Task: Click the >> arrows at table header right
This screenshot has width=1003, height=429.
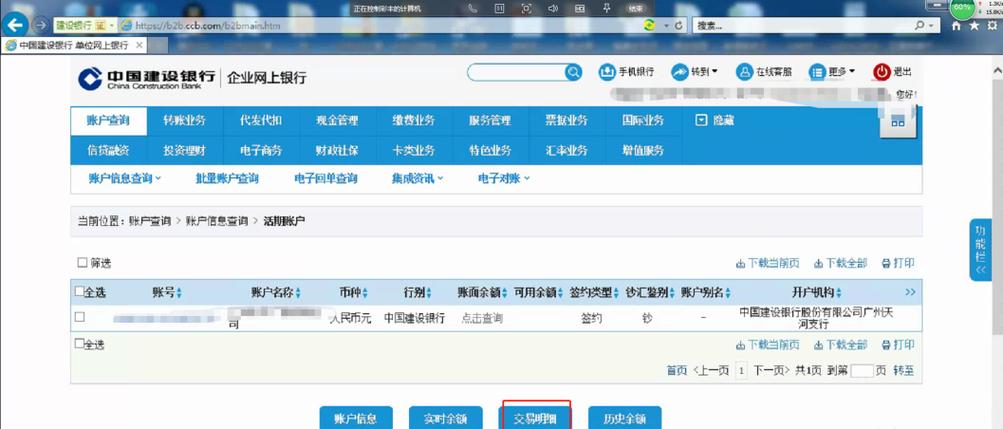Action: coord(910,292)
